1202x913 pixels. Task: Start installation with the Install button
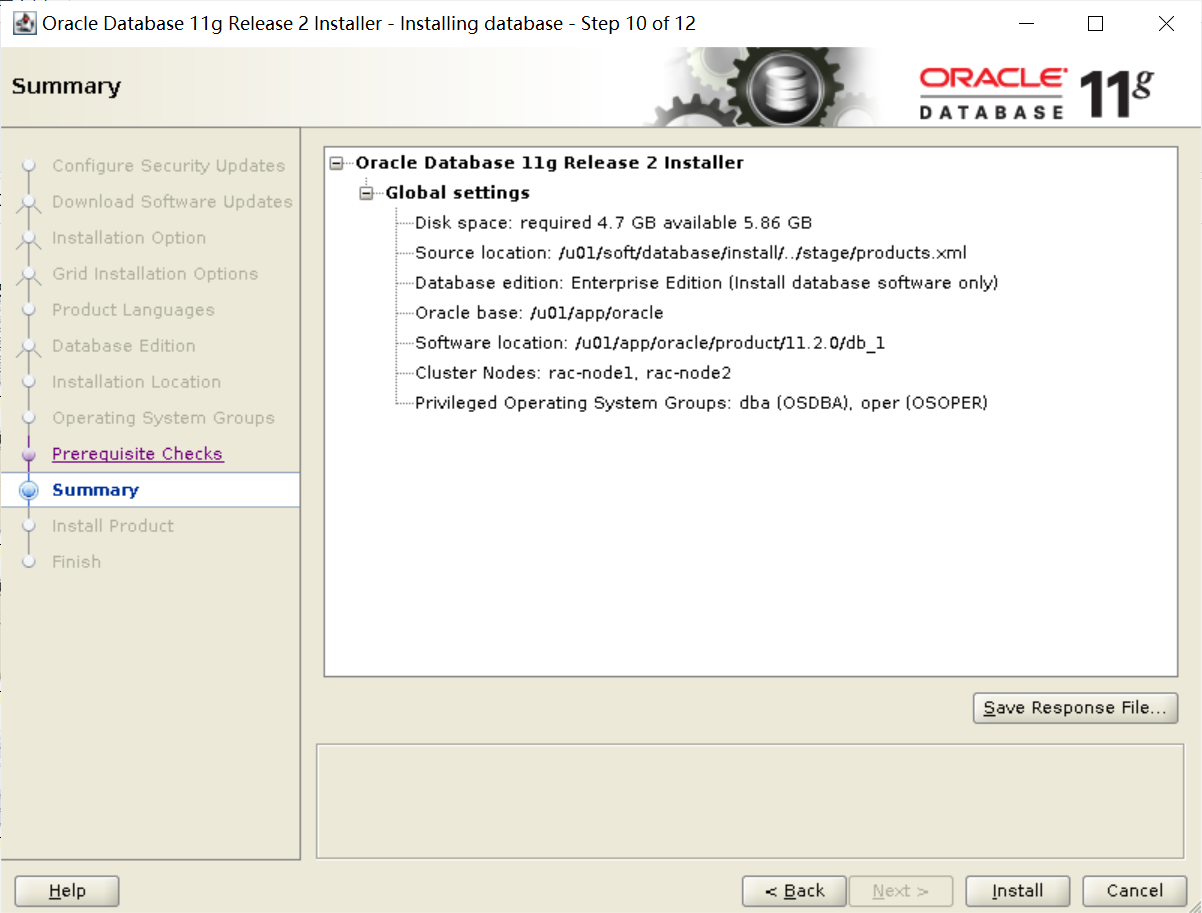(1017, 891)
